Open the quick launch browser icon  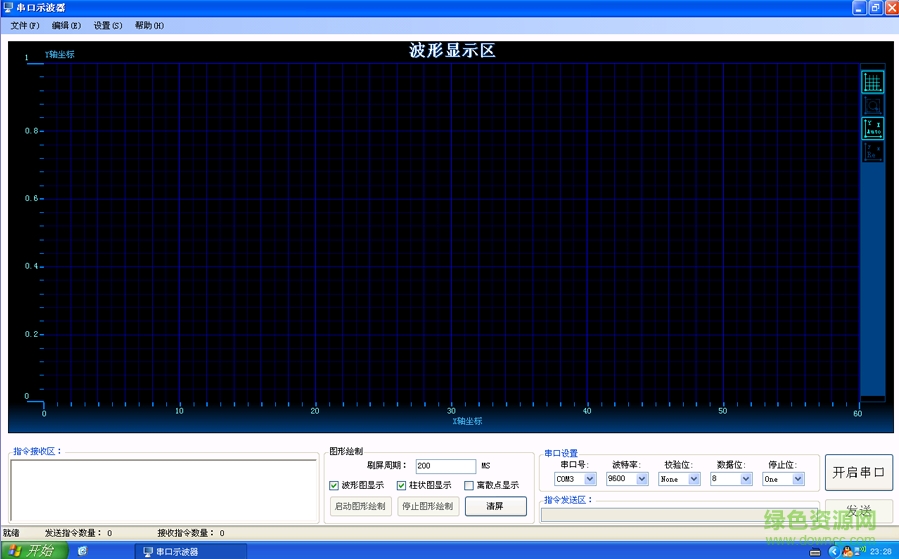(x=82, y=551)
